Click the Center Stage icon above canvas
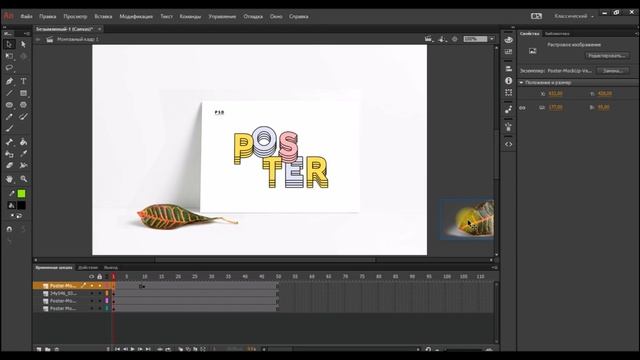The width and height of the screenshot is (640, 360). coord(454,39)
